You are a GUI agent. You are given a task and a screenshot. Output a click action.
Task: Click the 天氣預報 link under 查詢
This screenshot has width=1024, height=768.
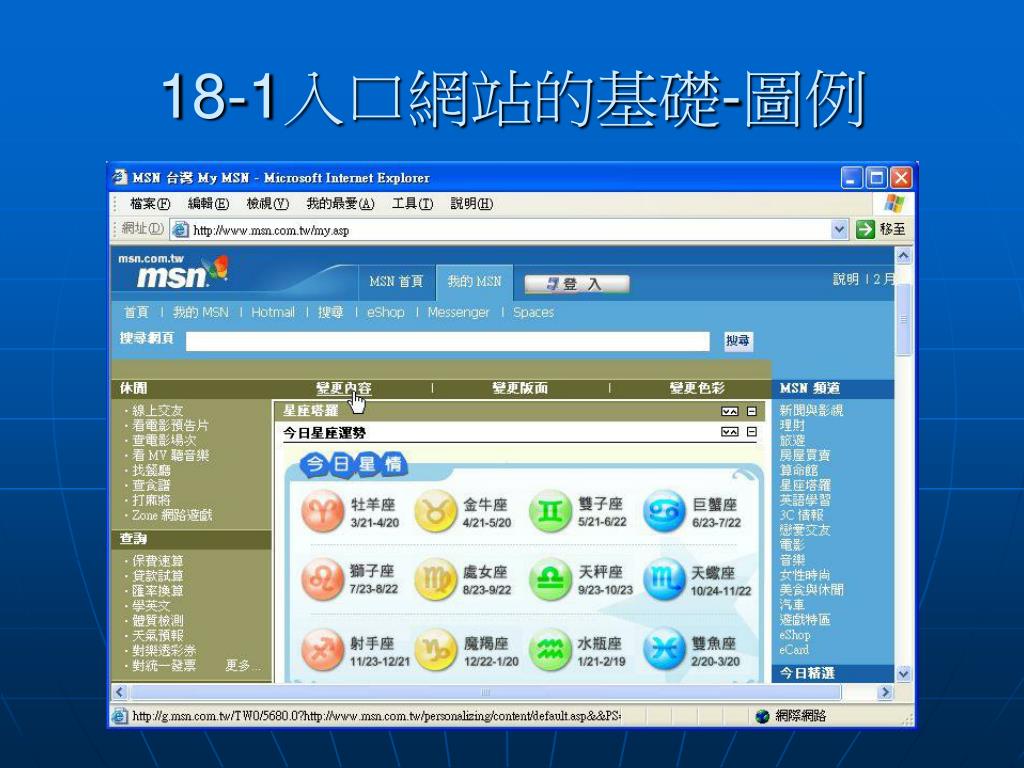(157, 635)
